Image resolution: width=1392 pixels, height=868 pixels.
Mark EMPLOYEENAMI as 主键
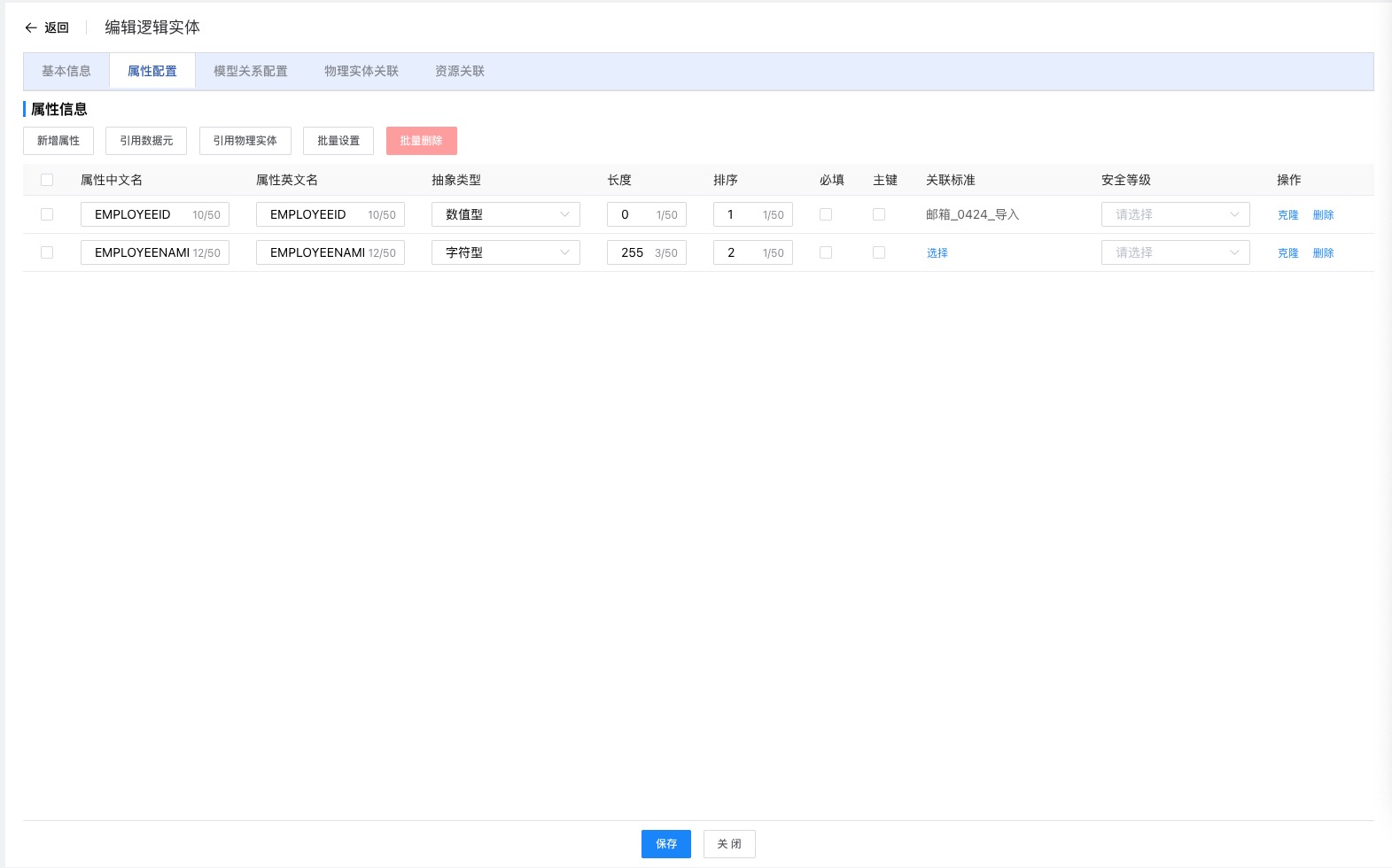click(879, 252)
